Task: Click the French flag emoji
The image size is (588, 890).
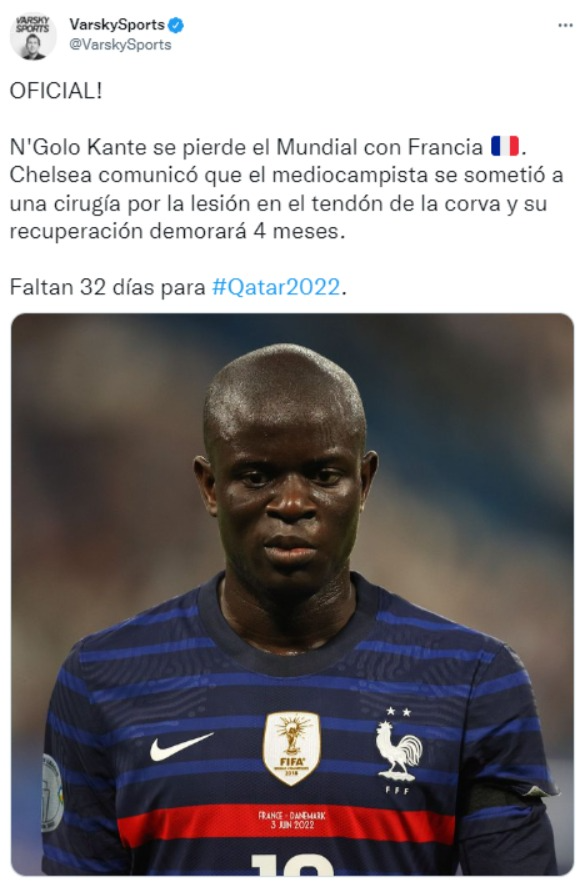Action: click(x=505, y=146)
